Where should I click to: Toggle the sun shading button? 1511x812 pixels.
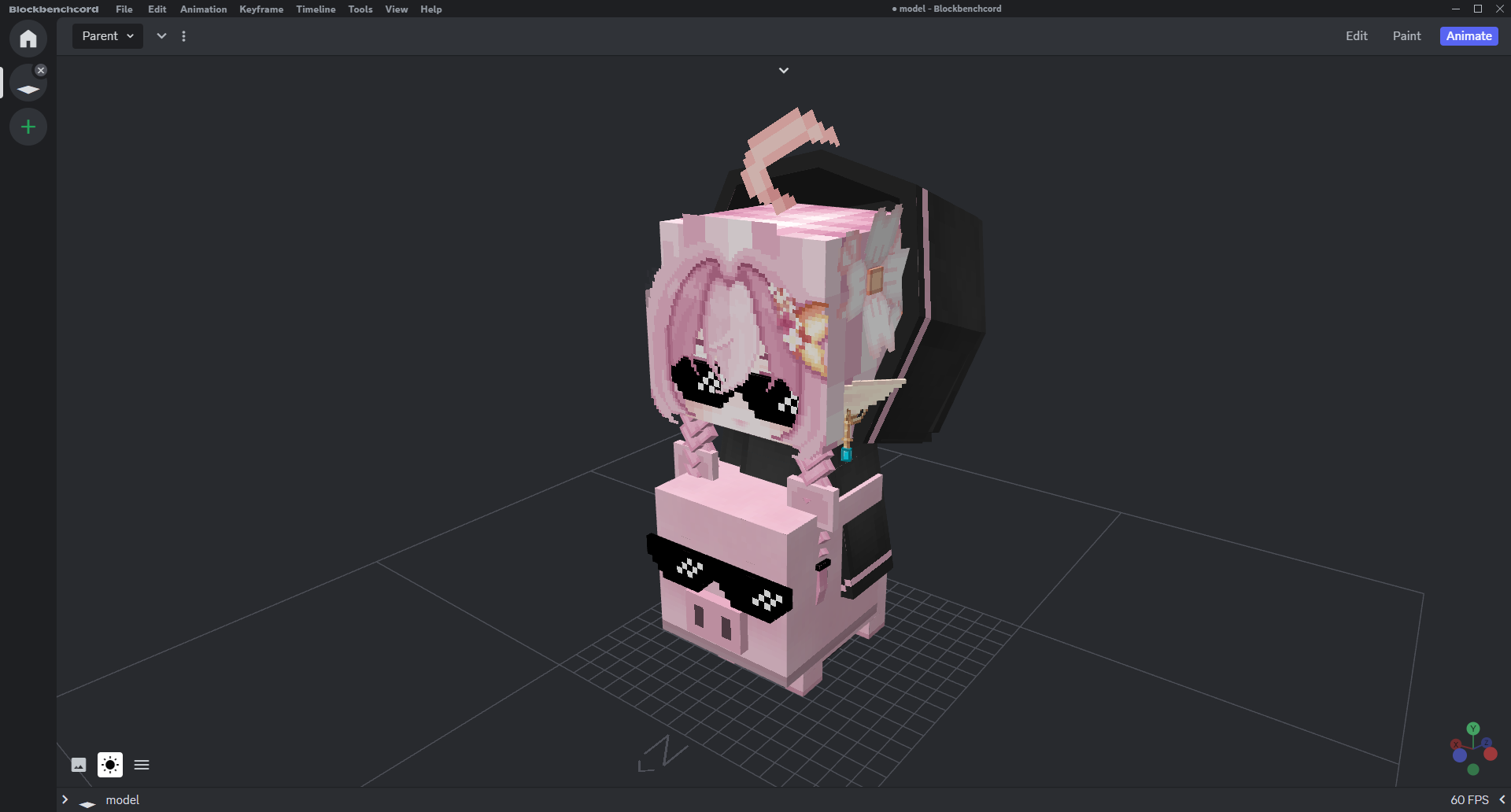[110, 765]
